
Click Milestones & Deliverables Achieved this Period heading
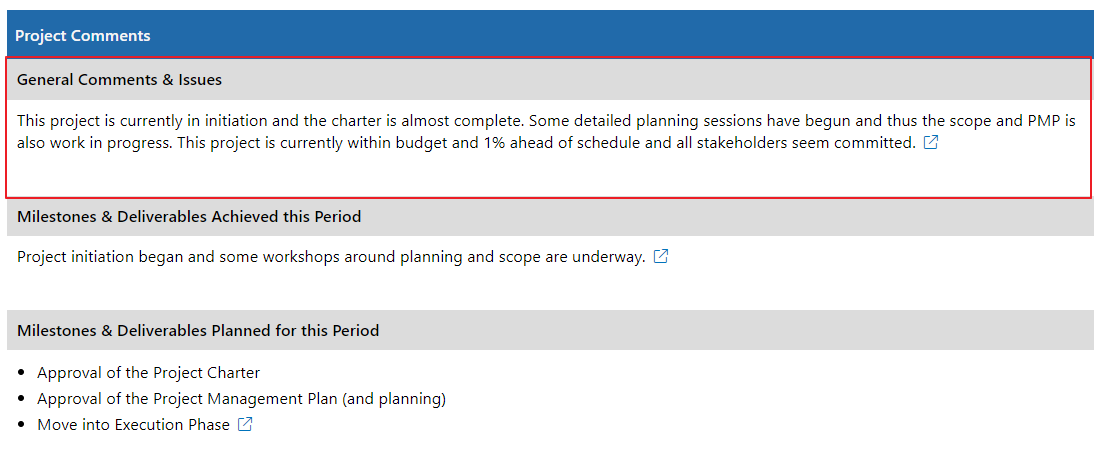coord(189,217)
